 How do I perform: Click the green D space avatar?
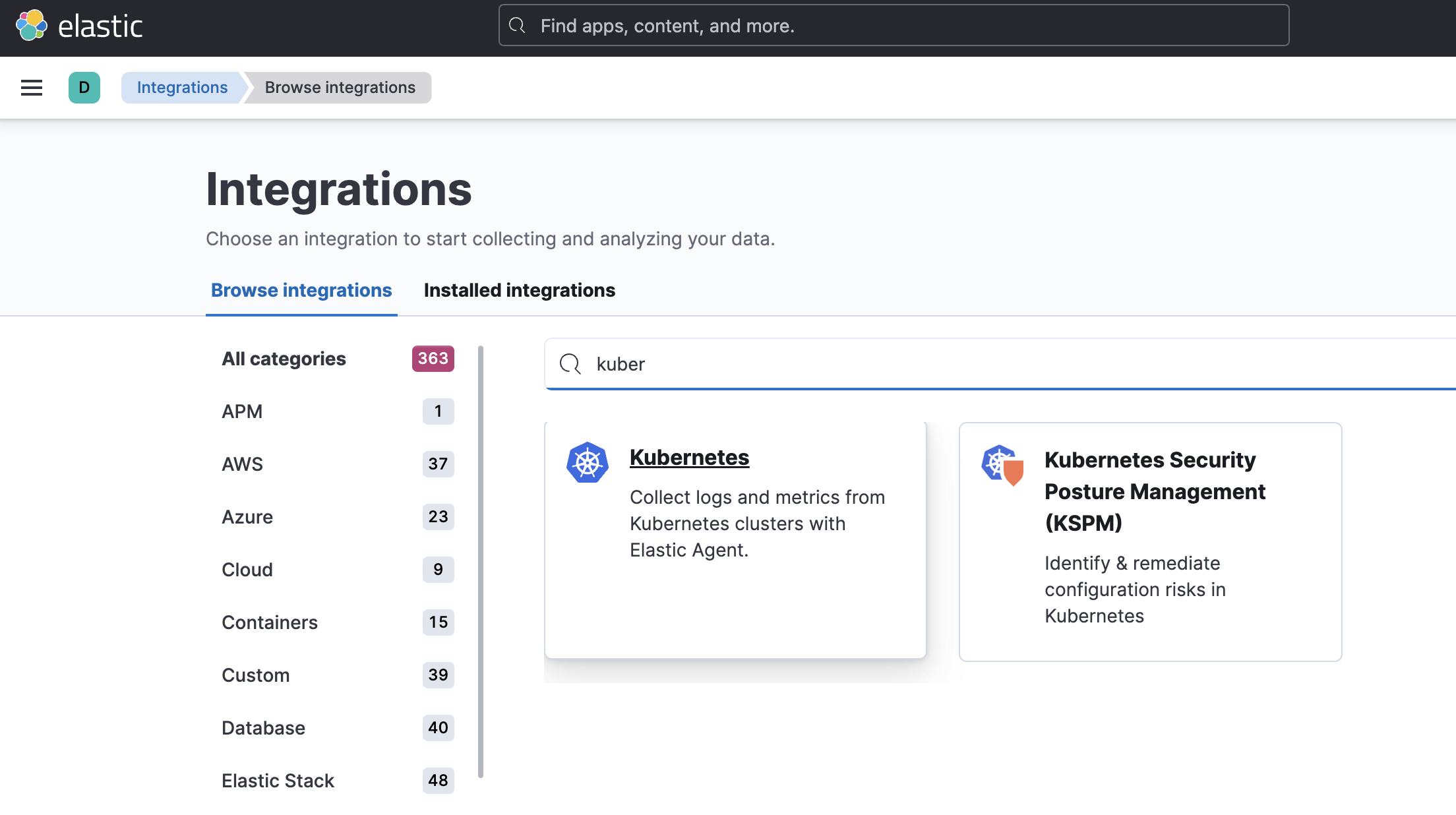pyautogui.click(x=84, y=88)
